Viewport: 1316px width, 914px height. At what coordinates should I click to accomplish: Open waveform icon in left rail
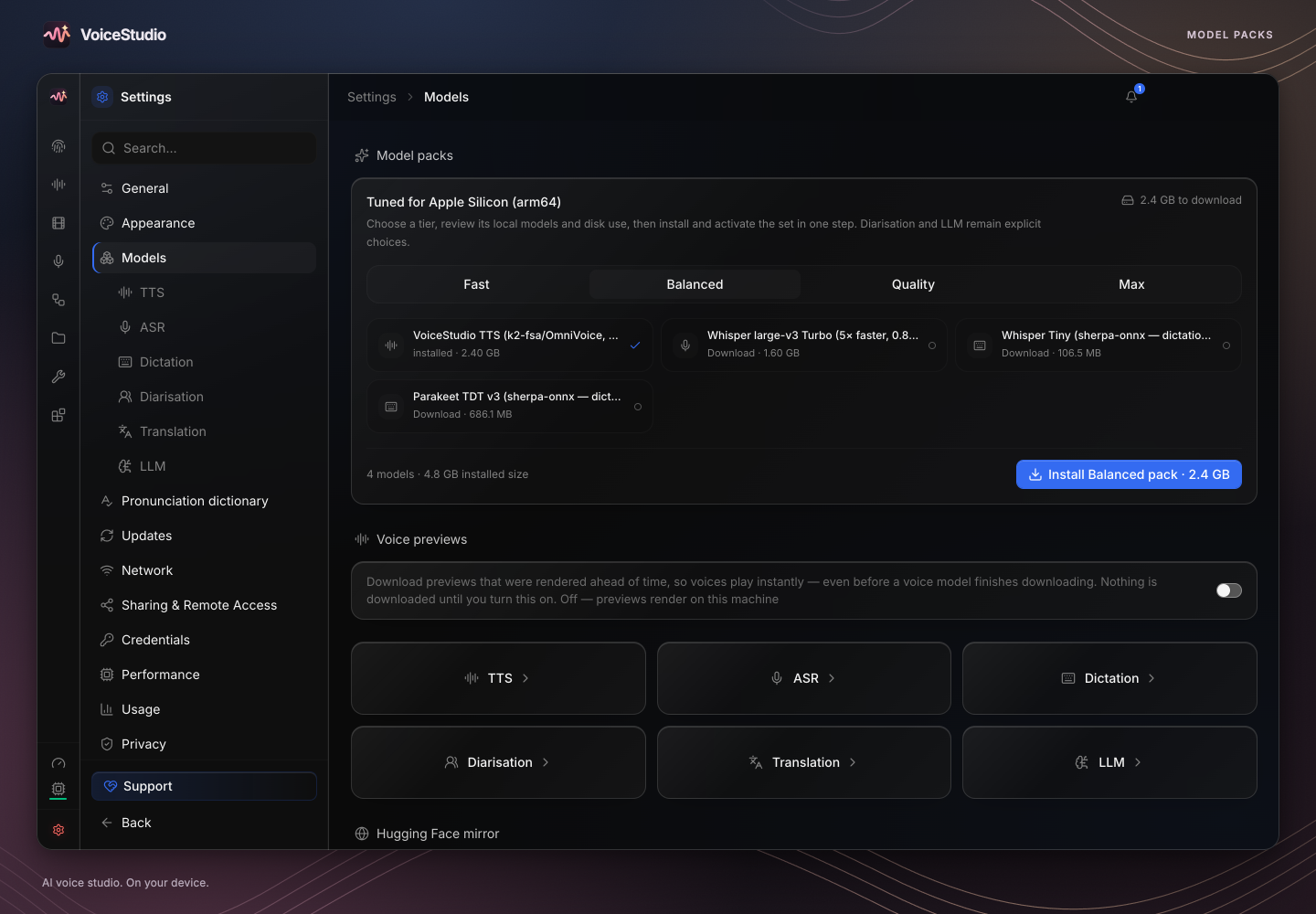pos(58,185)
